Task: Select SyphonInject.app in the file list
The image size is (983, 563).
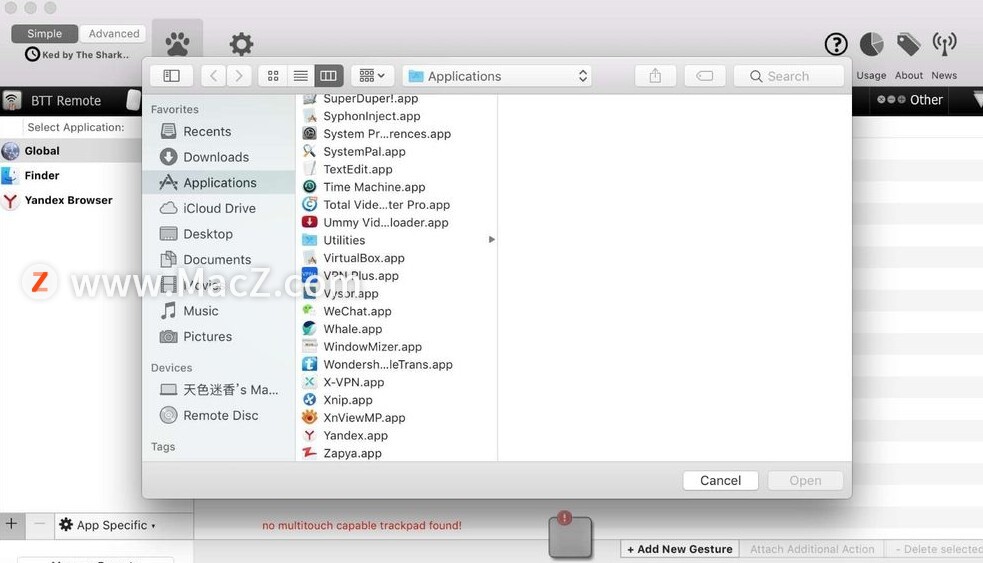Action: click(396, 116)
